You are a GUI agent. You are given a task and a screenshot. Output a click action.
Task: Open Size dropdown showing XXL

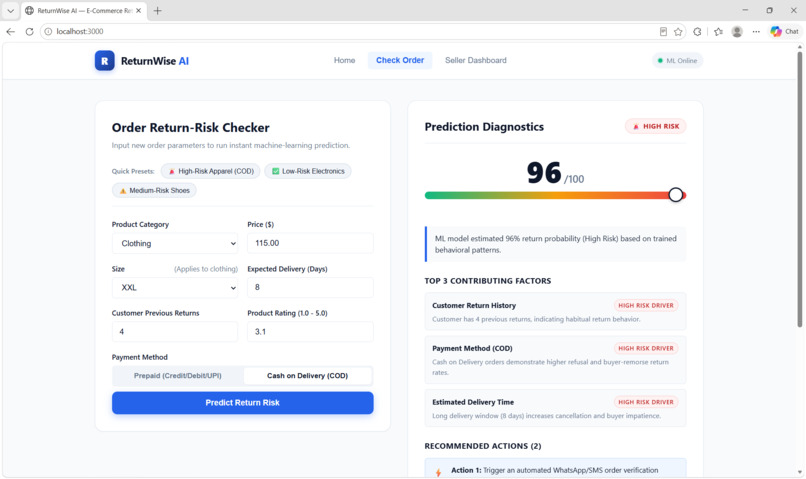click(175, 287)
